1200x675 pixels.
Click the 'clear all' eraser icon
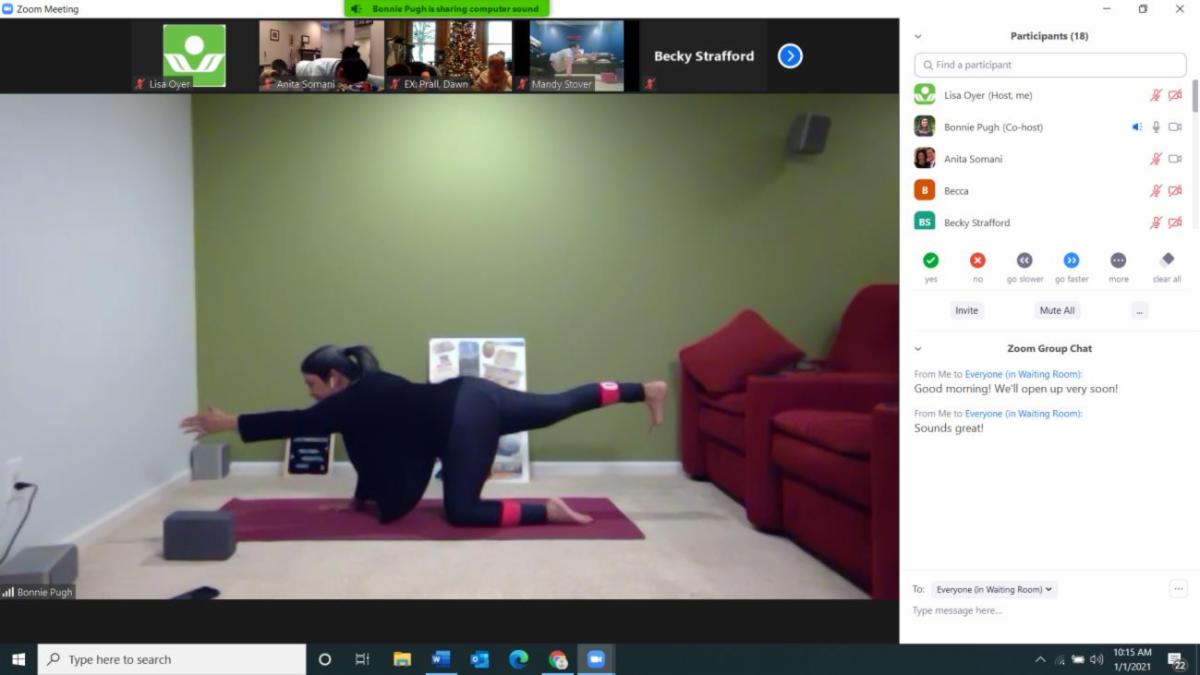1166,260
